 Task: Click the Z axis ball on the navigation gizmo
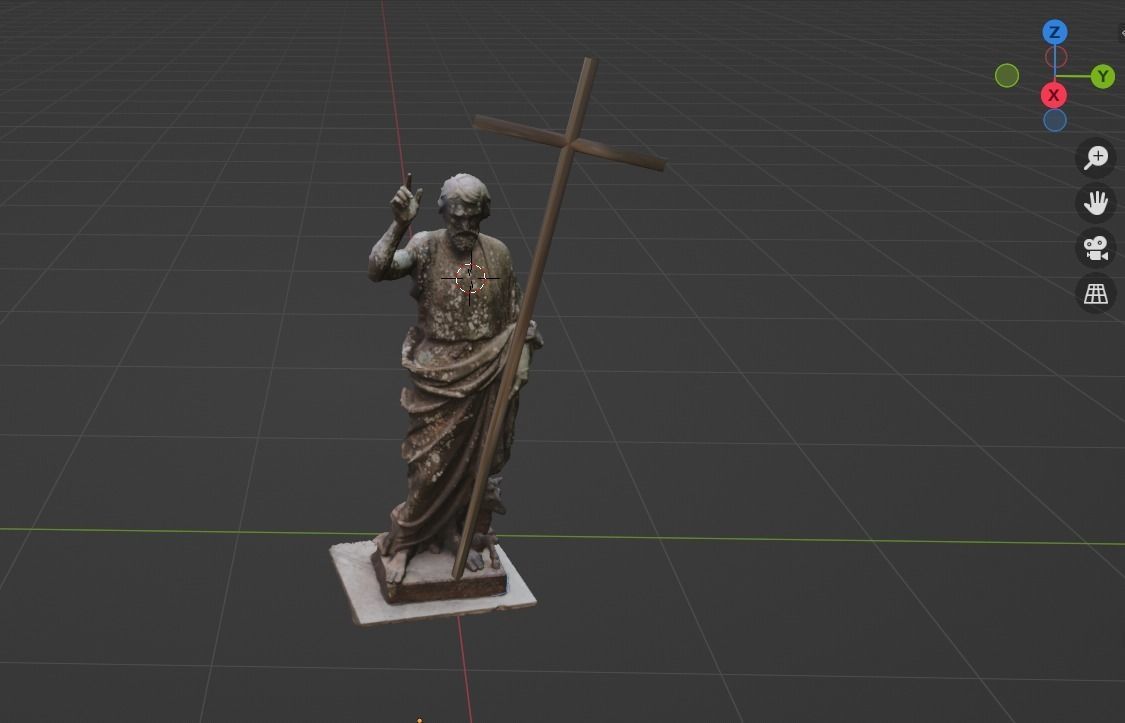(x=1054, y=31)
